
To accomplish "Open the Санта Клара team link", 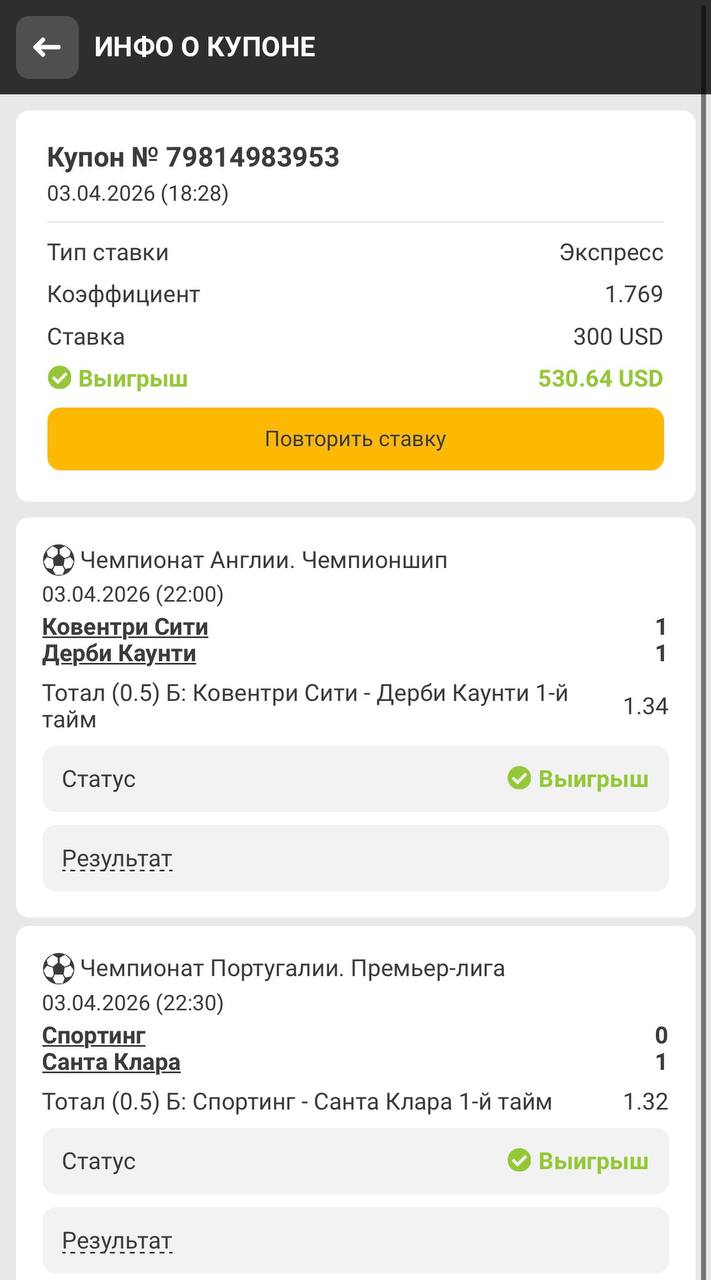I will tap(111, 1062).
